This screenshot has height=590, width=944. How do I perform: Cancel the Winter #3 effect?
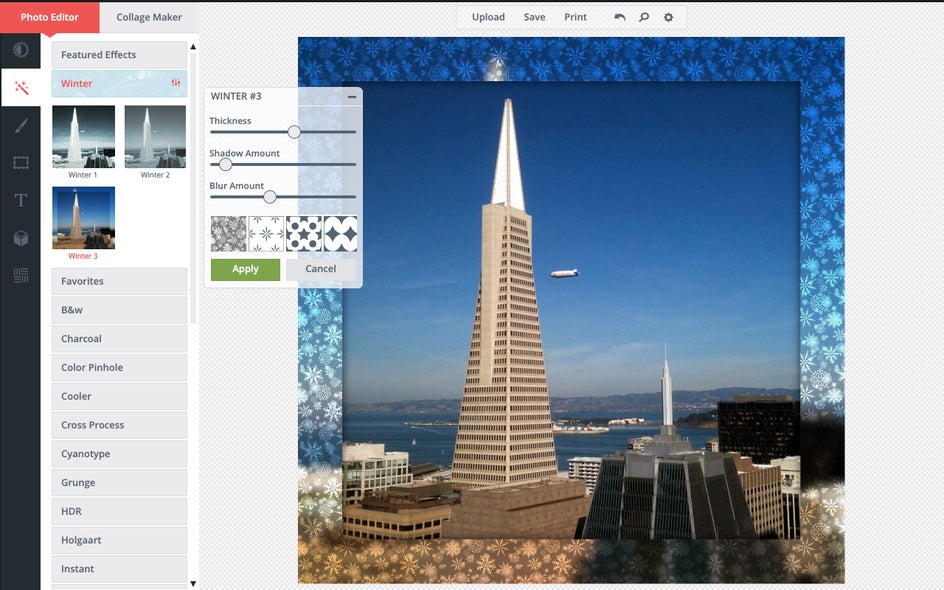coord(320,269)
